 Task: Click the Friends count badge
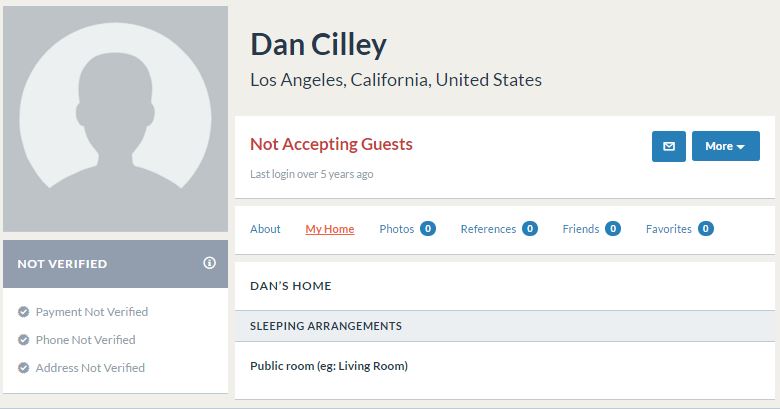coord(613,229)
